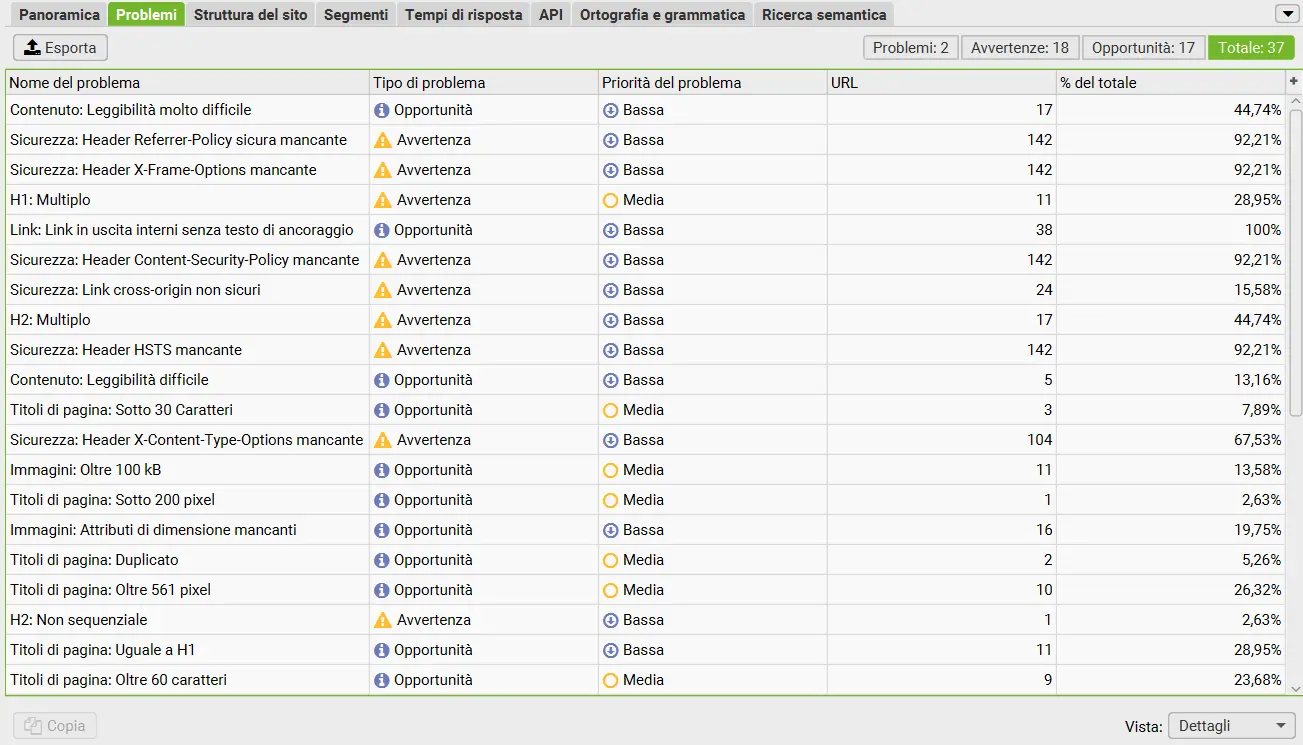Click the Media circle icon in the Sotto 30 Caratteri row
Image resolution: width=1303 pixels, height=745 pixels.
click(x=611, y=410)
